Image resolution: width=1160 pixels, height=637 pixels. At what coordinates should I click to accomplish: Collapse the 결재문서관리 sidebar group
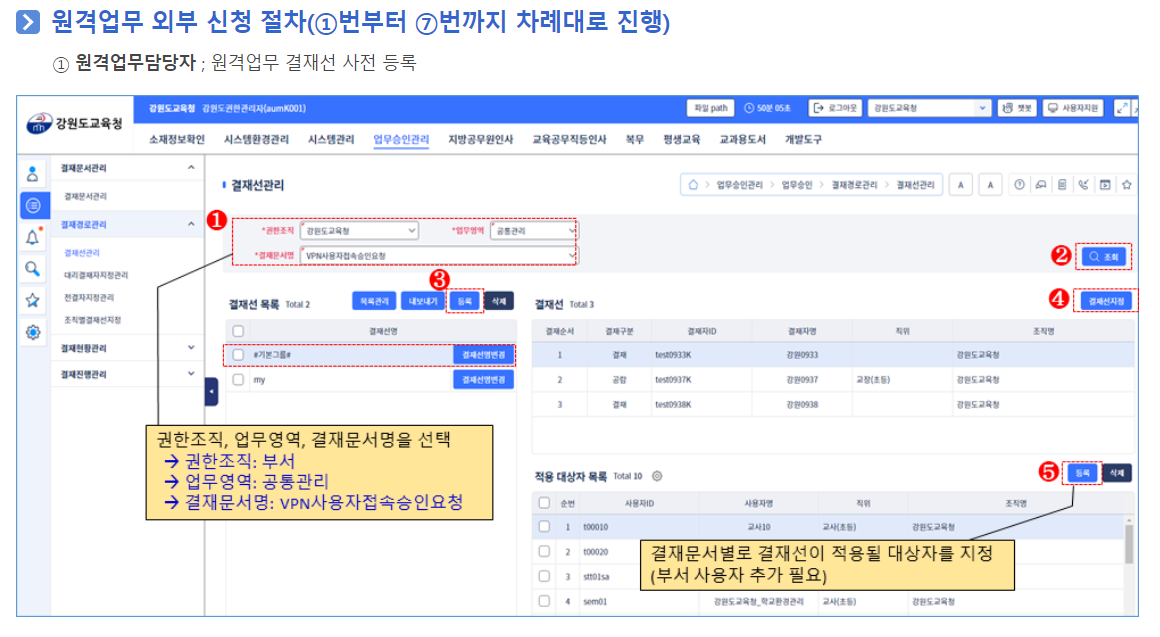point(191,168)
